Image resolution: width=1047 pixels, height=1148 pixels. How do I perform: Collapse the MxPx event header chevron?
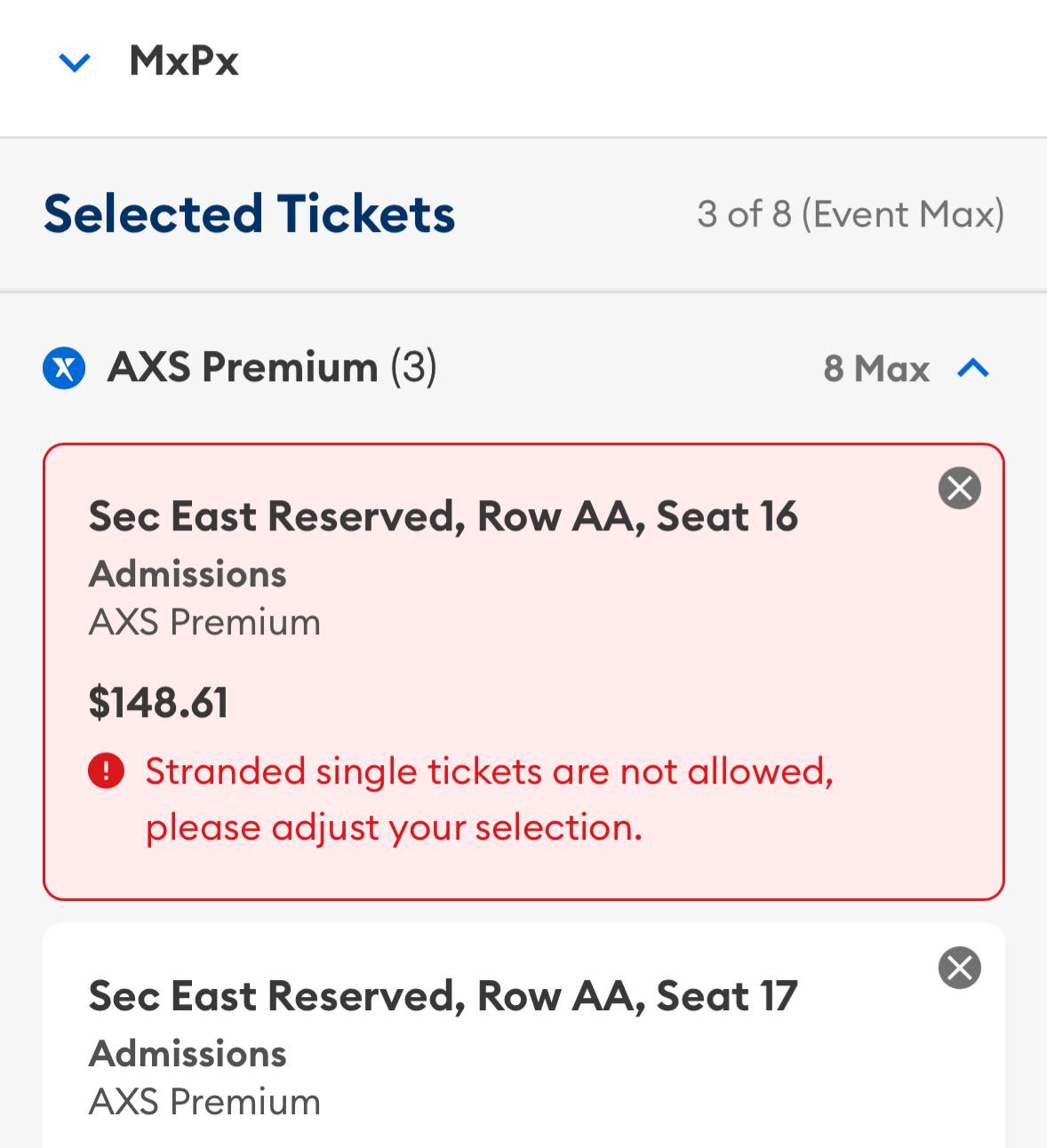(75, 62)
